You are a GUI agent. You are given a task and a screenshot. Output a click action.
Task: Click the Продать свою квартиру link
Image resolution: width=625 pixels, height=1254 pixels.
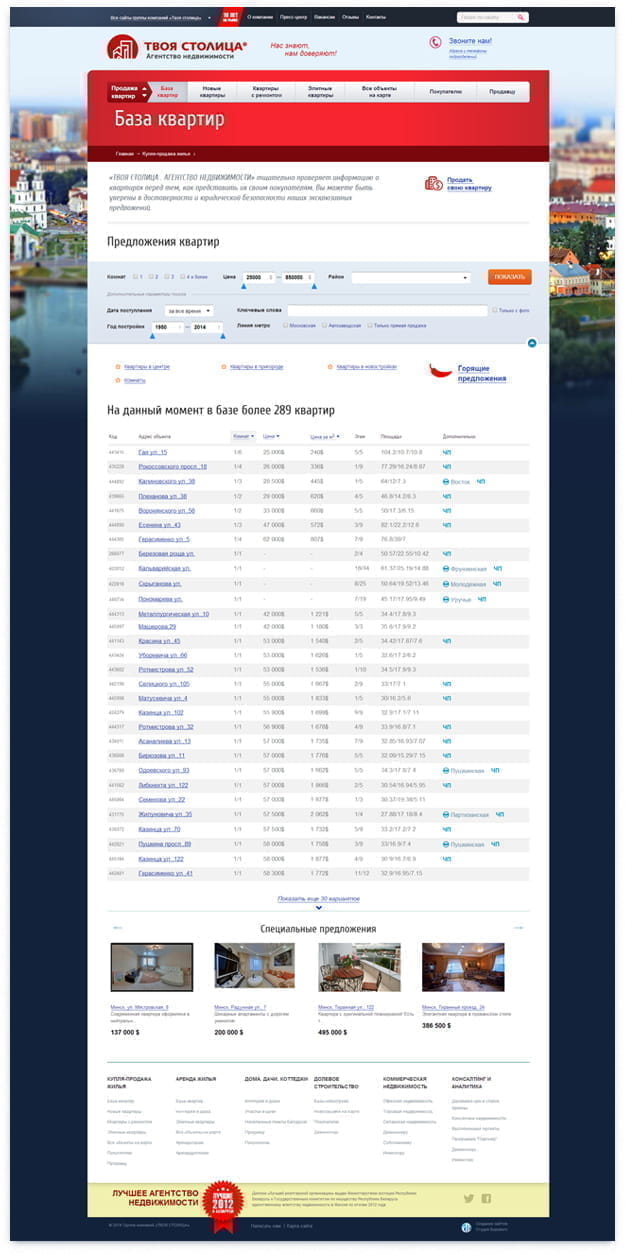click(x=469, y=183)
